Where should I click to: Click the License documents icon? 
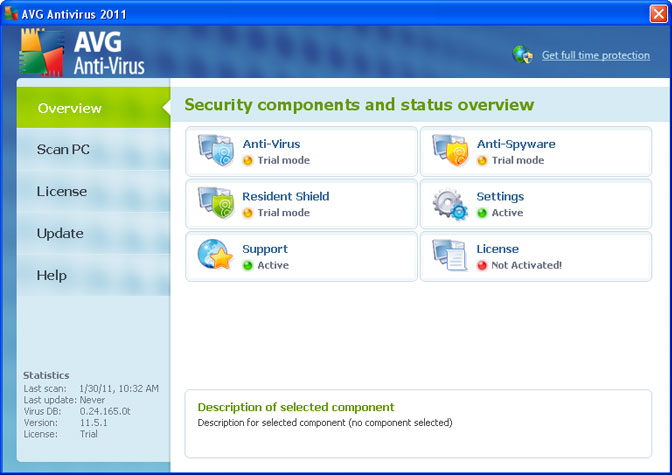tap(450, 255)
